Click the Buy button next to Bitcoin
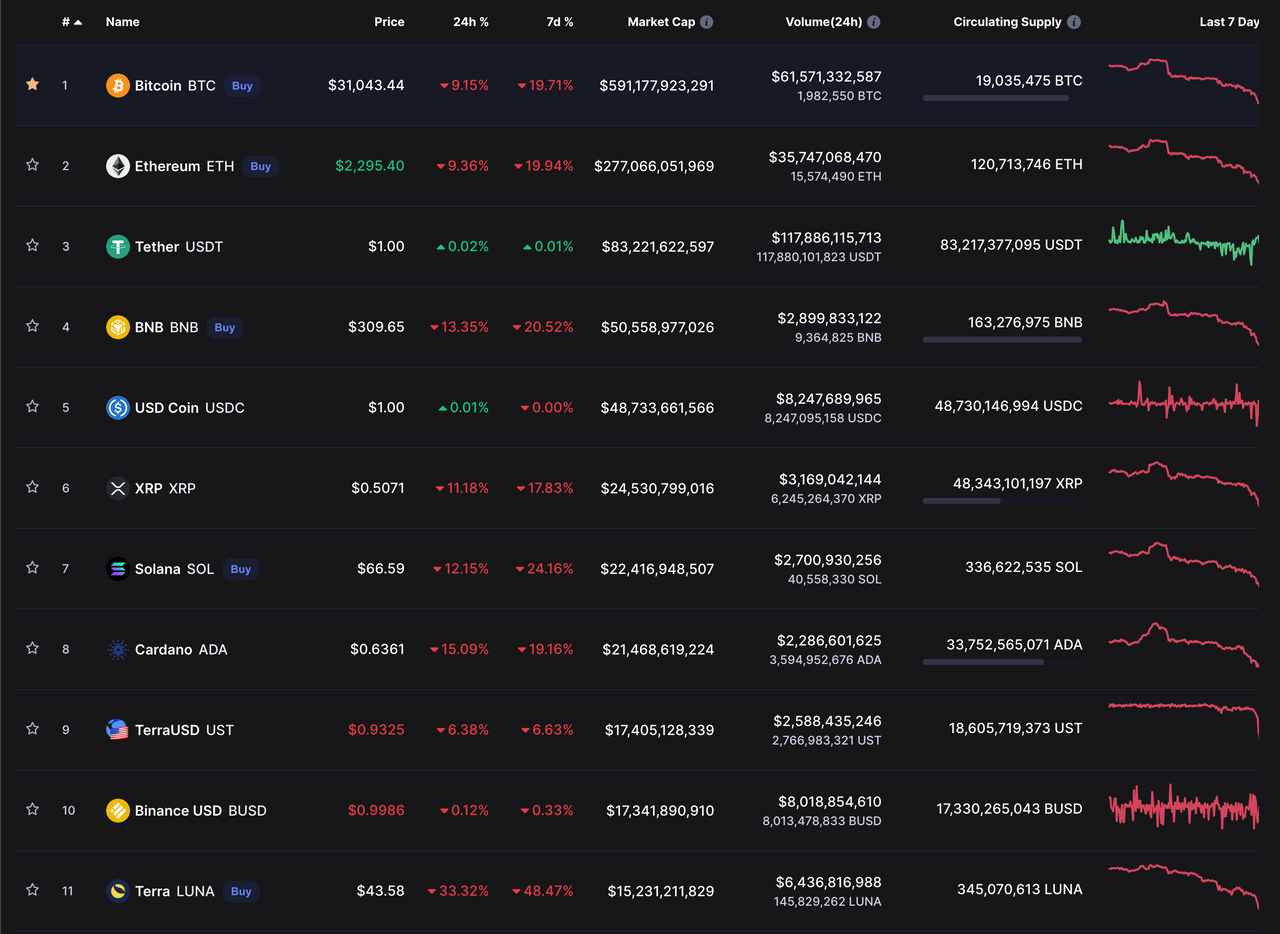The width and height of the screenshot is (1280, 934). coord(242,86)
